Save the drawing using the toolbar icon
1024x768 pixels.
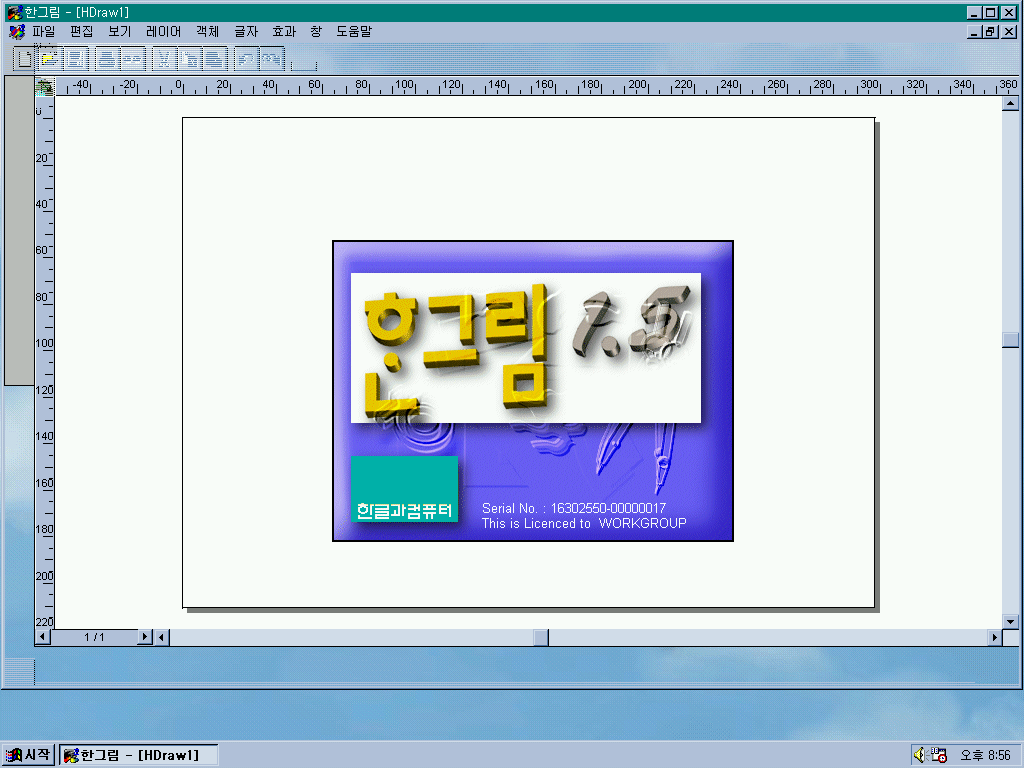pos(76,59)
